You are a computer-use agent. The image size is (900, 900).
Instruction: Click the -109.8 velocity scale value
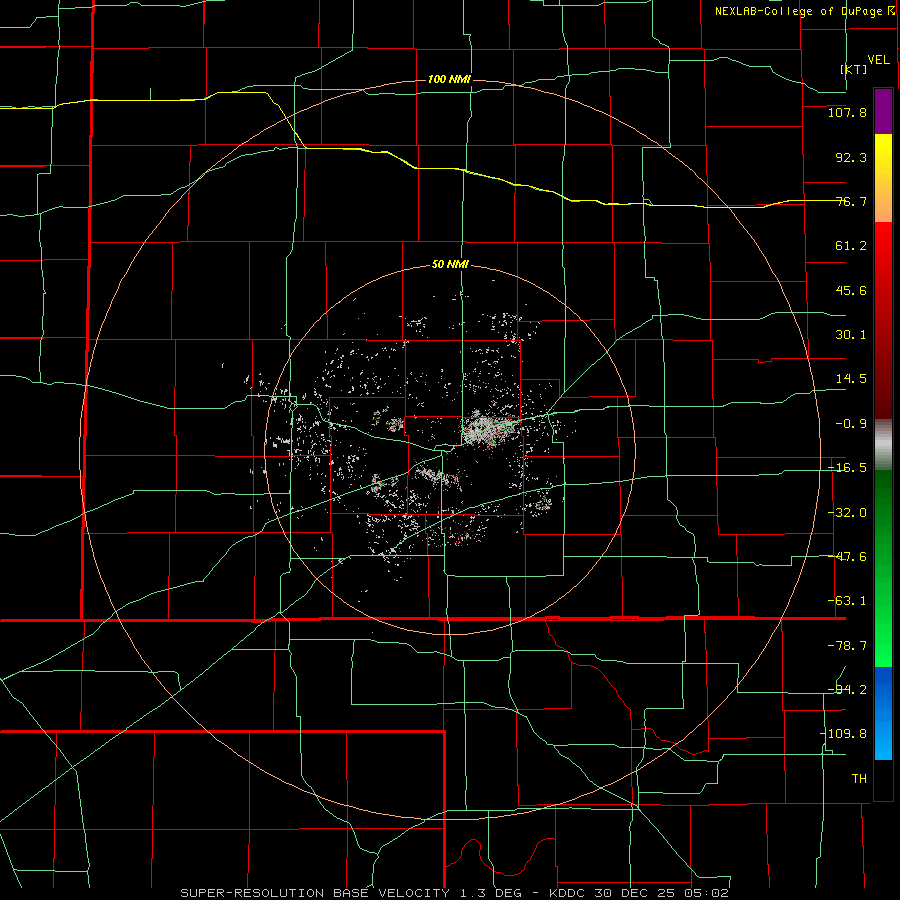pyautogui.click(x=843, y=734)
